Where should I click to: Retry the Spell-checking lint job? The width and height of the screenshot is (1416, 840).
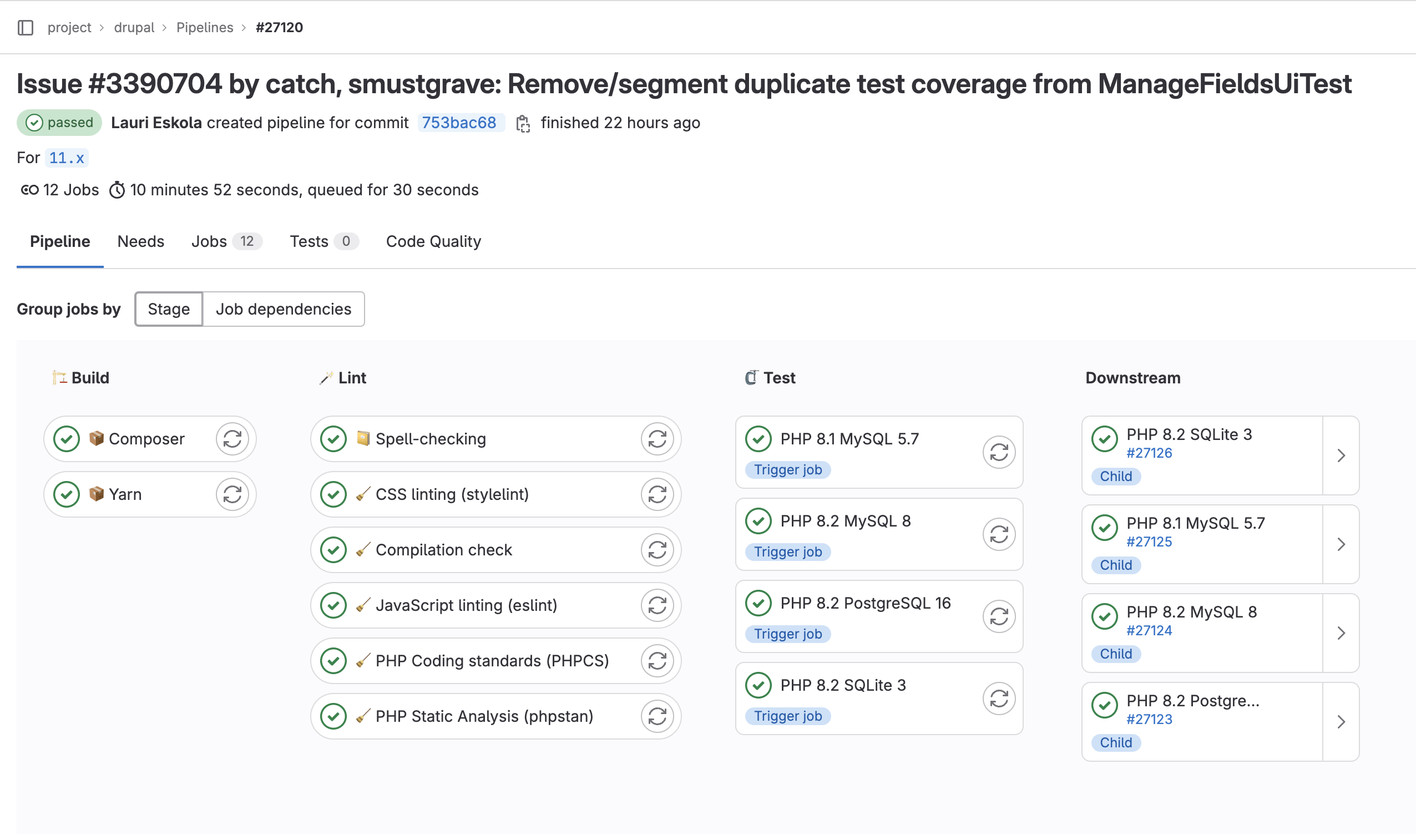(658, 439)
